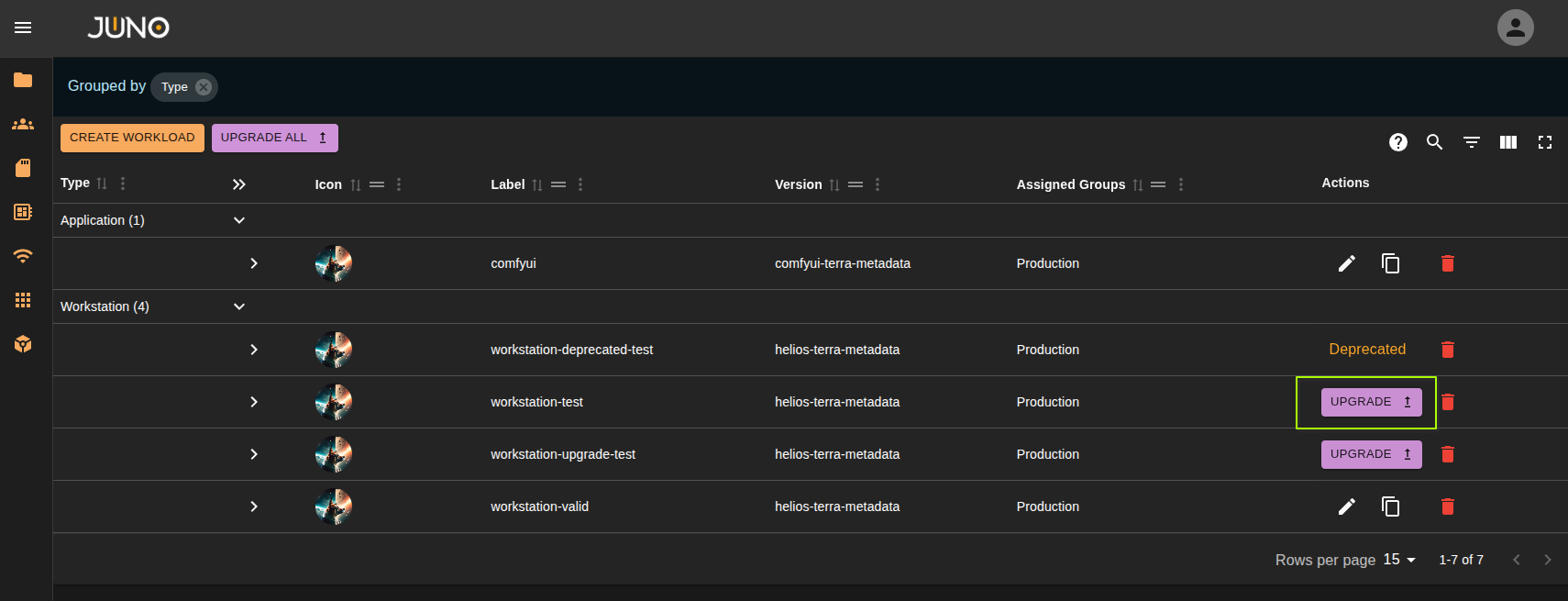Open the groups icon in sidebar

(x=23, y=124)
